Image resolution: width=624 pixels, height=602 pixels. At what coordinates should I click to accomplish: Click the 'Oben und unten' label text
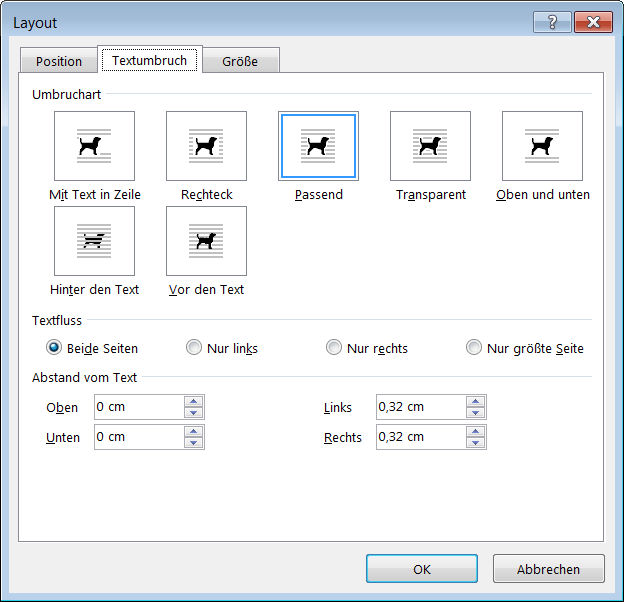coord(543,195)
